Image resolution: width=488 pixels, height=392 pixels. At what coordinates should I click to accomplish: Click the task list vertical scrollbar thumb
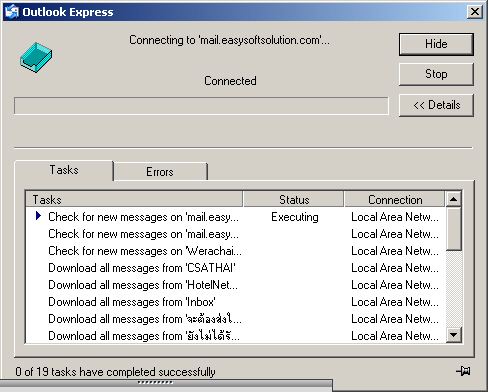point(453,229)
